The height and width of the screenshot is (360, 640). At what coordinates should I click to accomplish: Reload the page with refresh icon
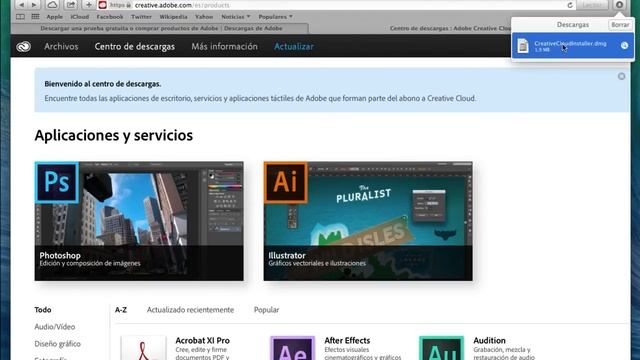click(x=570, y=5)
